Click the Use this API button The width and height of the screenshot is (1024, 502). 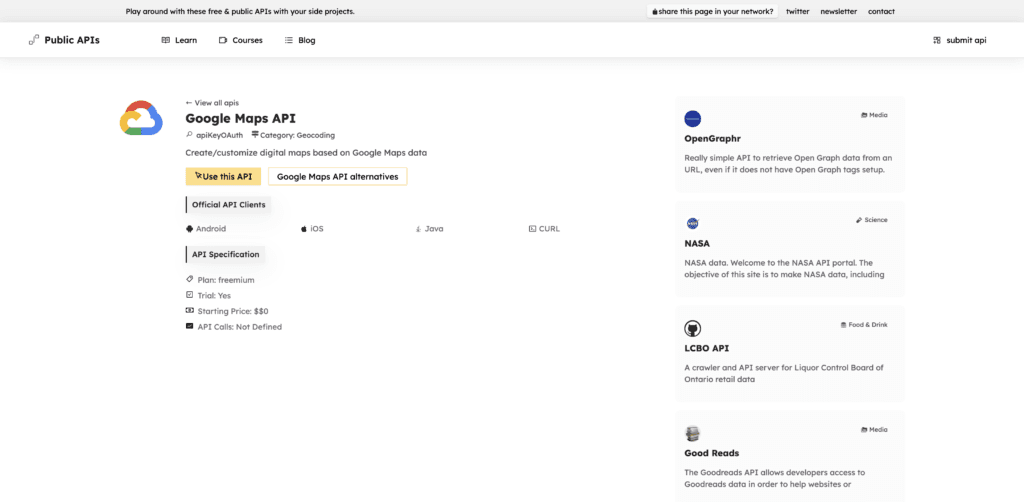click(223, 176)
